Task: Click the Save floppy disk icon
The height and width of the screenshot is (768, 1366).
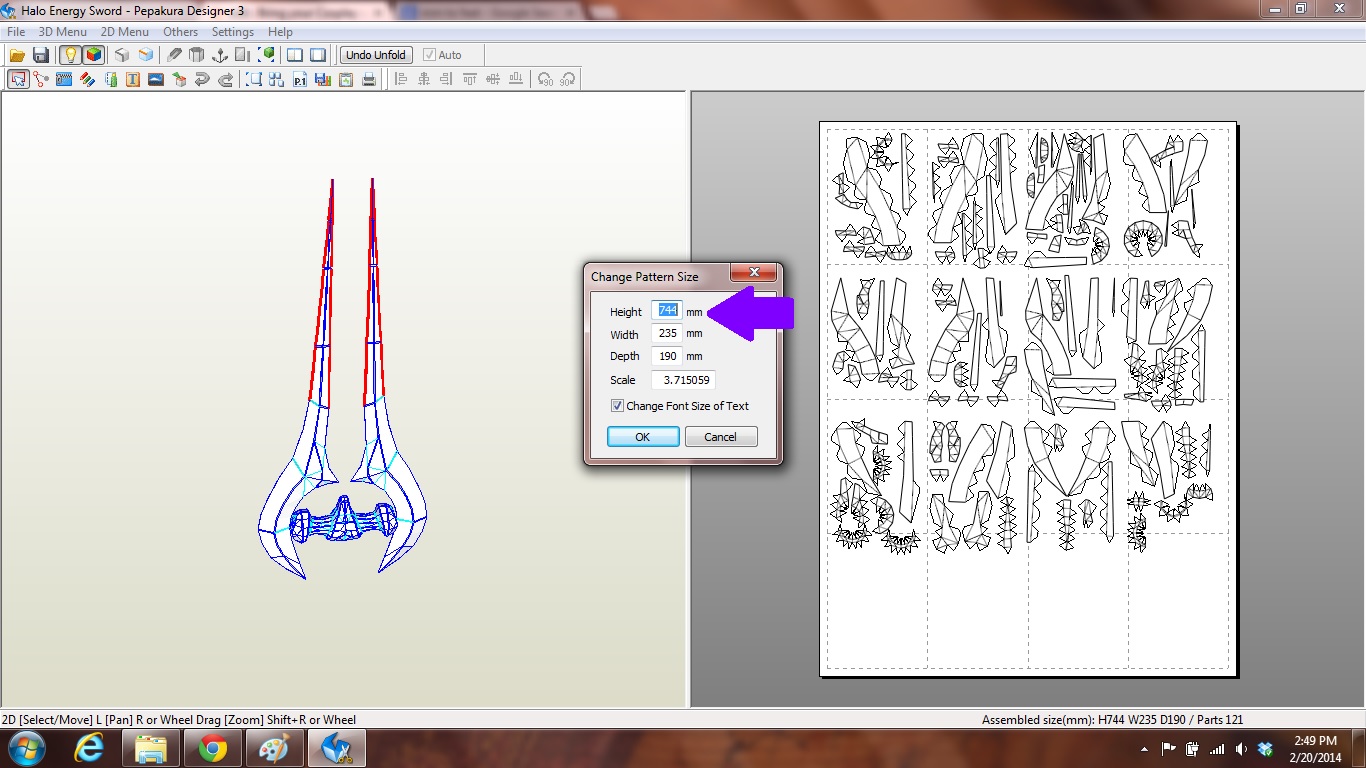Action: [x=41, y=55]
